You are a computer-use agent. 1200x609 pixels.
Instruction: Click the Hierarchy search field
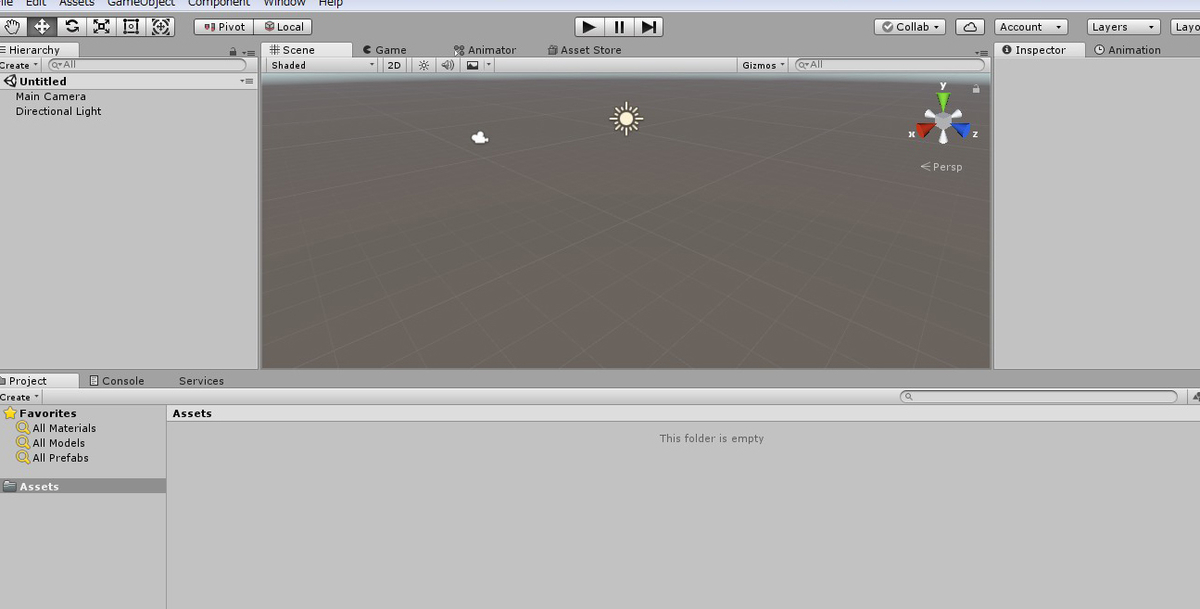[x=146, y=65]
